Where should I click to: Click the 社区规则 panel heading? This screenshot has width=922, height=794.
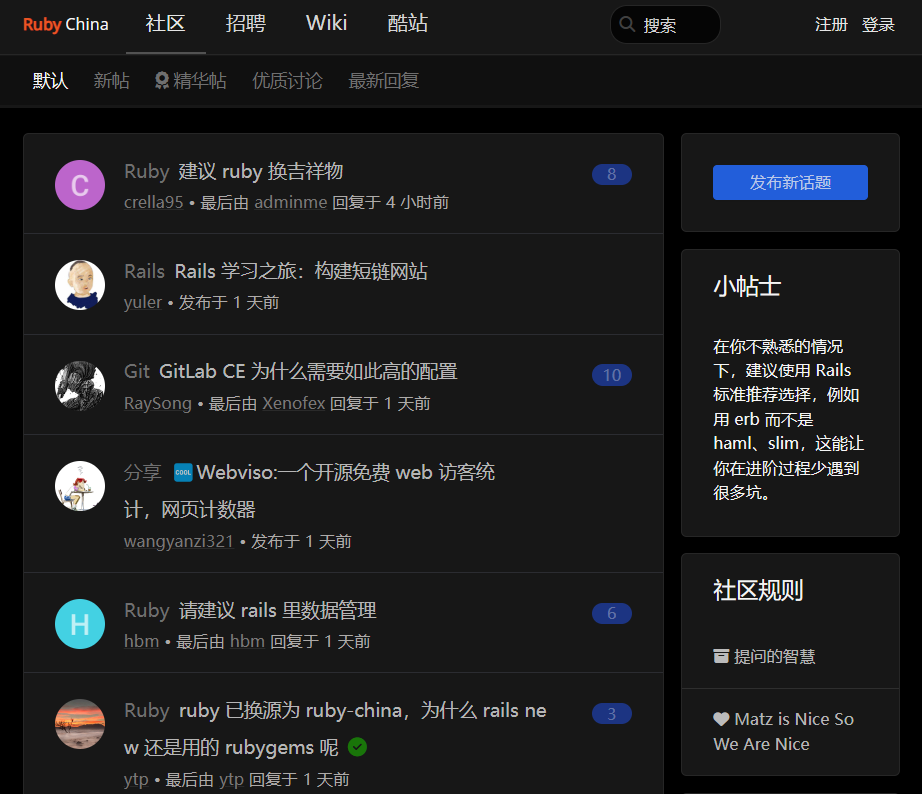[758, 590]
